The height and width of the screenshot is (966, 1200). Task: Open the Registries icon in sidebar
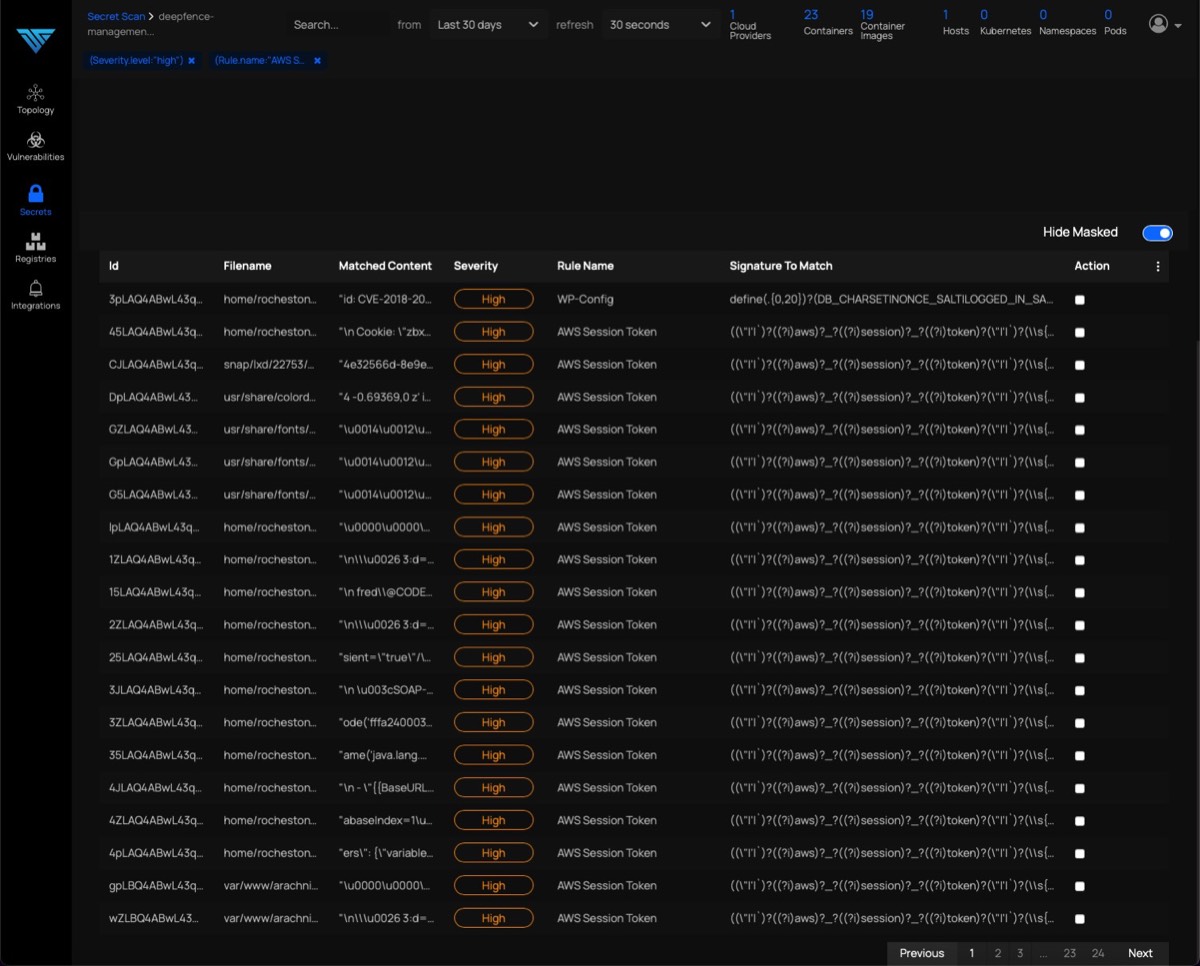[x=35, y=242]
